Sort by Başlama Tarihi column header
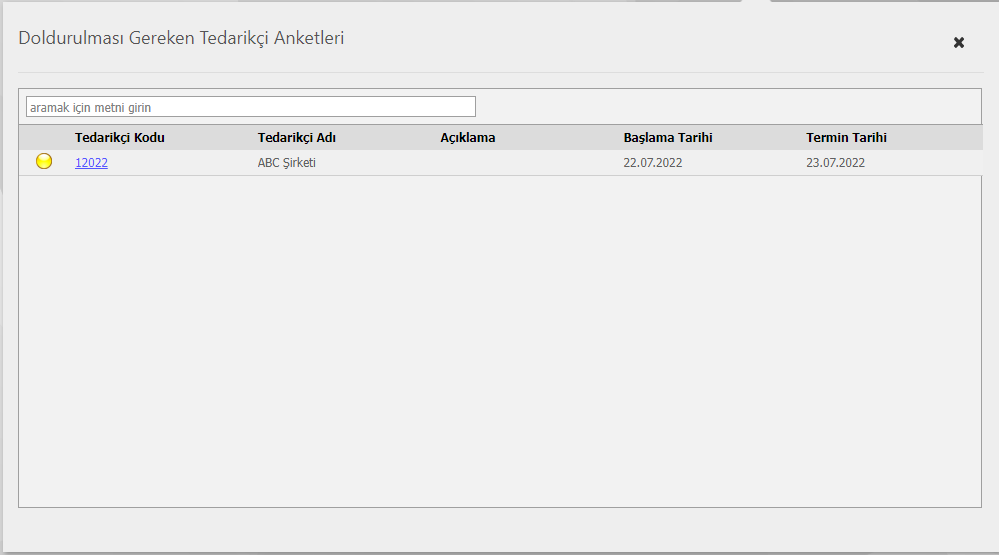 pyautogui.click(x=668, y=138)
